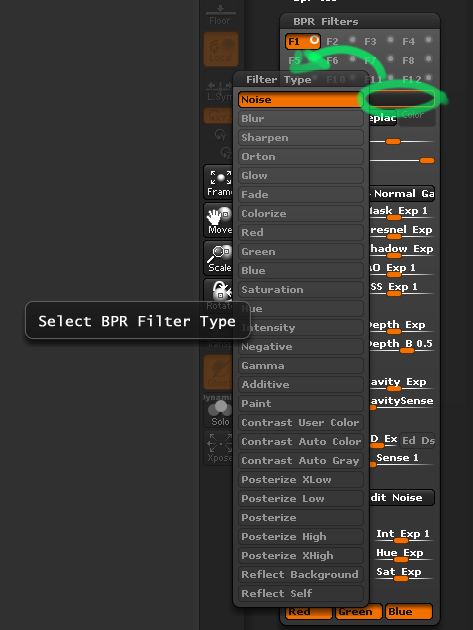Viewport: 473px width, 630px height.
Task: Select Colorize filter type
Action: (301, 214)
